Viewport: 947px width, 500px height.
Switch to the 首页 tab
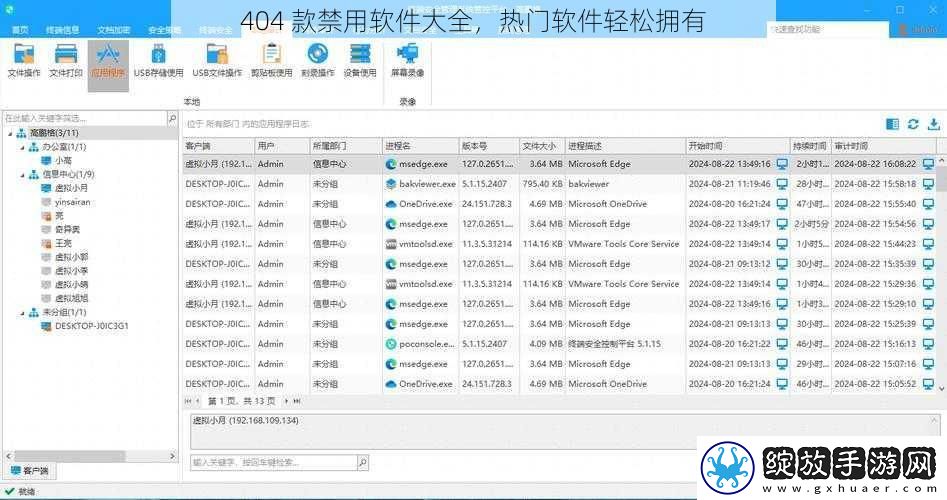click(20, 30)
